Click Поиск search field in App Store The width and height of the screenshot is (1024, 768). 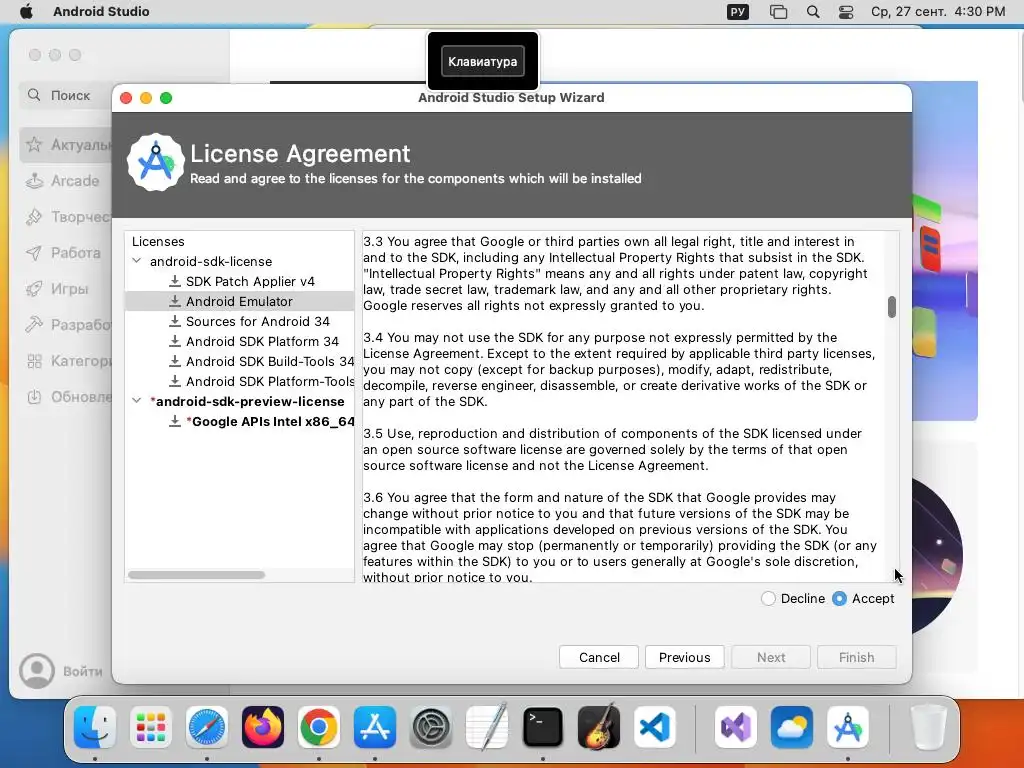(65, 95)
